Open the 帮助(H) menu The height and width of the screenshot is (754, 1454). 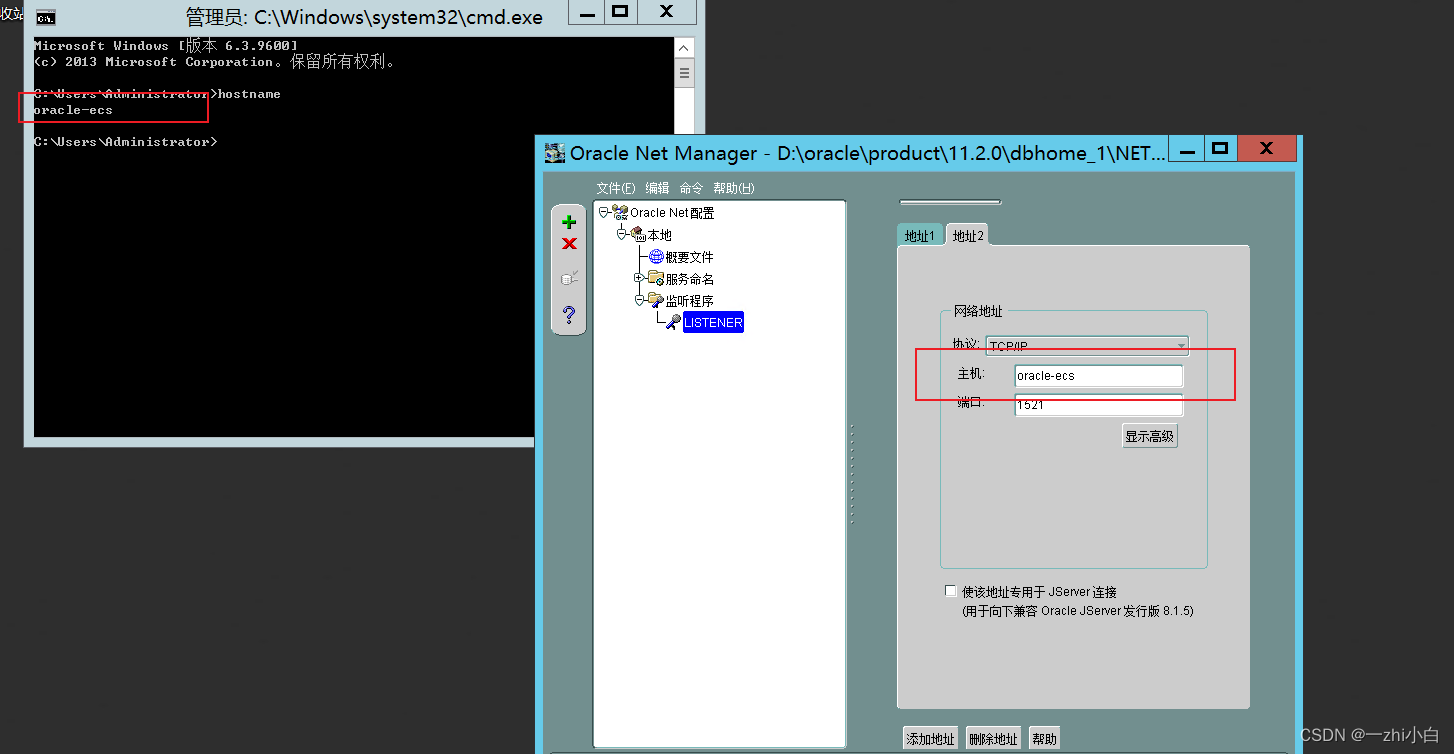coord(734,188)
